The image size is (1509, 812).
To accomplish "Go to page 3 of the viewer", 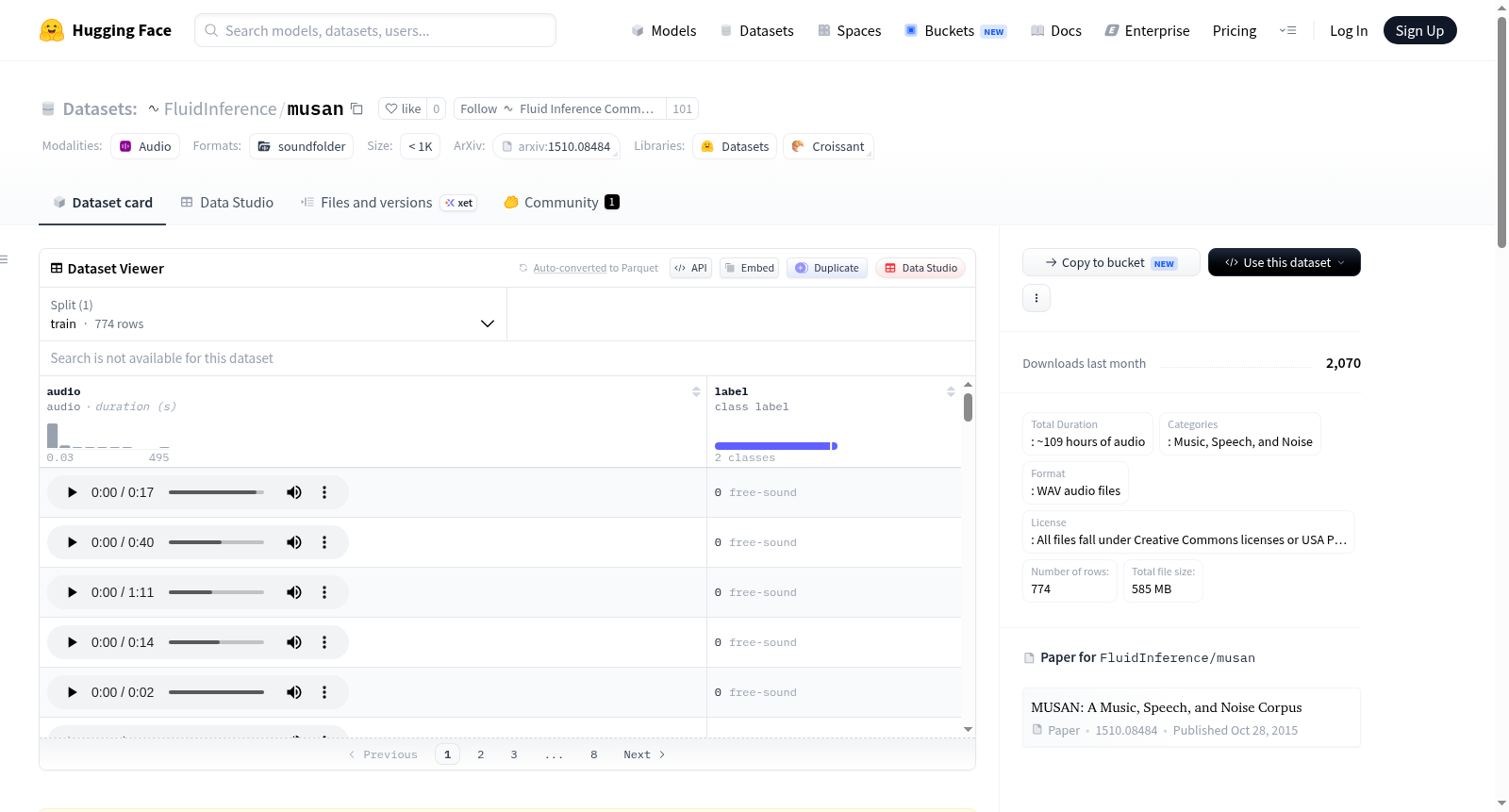I will pos(514,754).
